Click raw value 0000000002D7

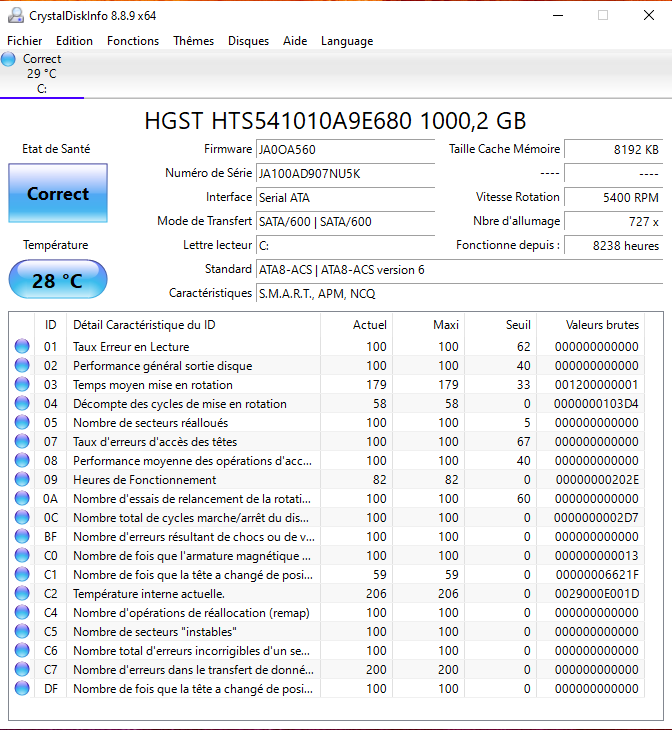coord(596,517)
